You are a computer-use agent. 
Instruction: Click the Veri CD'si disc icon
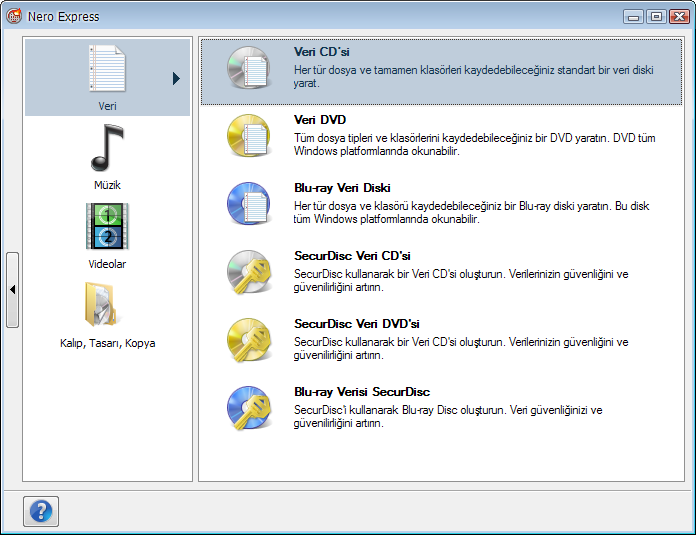pos(249,68)
